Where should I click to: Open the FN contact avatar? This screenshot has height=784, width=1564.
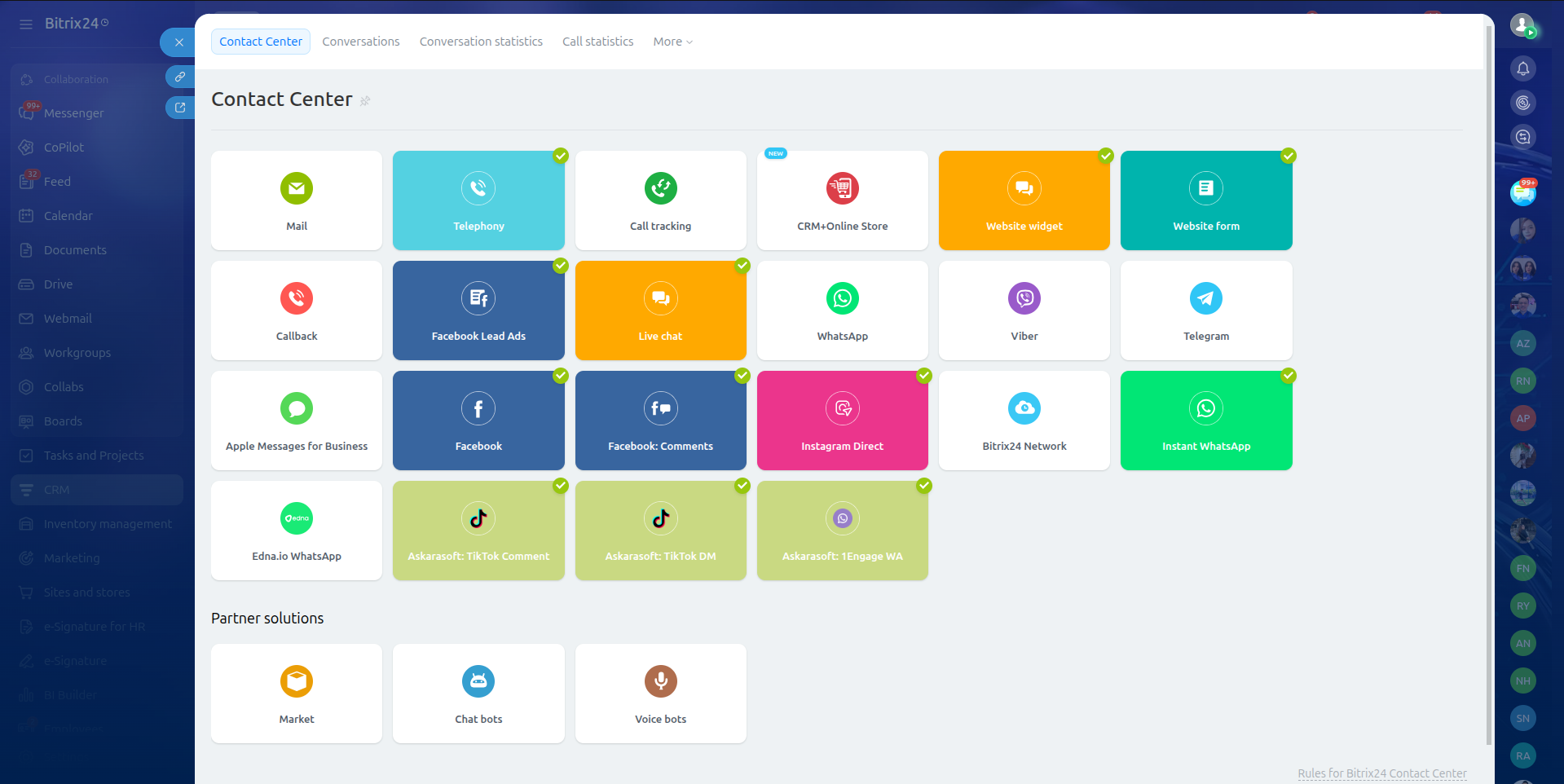(x=1522, y=568)
